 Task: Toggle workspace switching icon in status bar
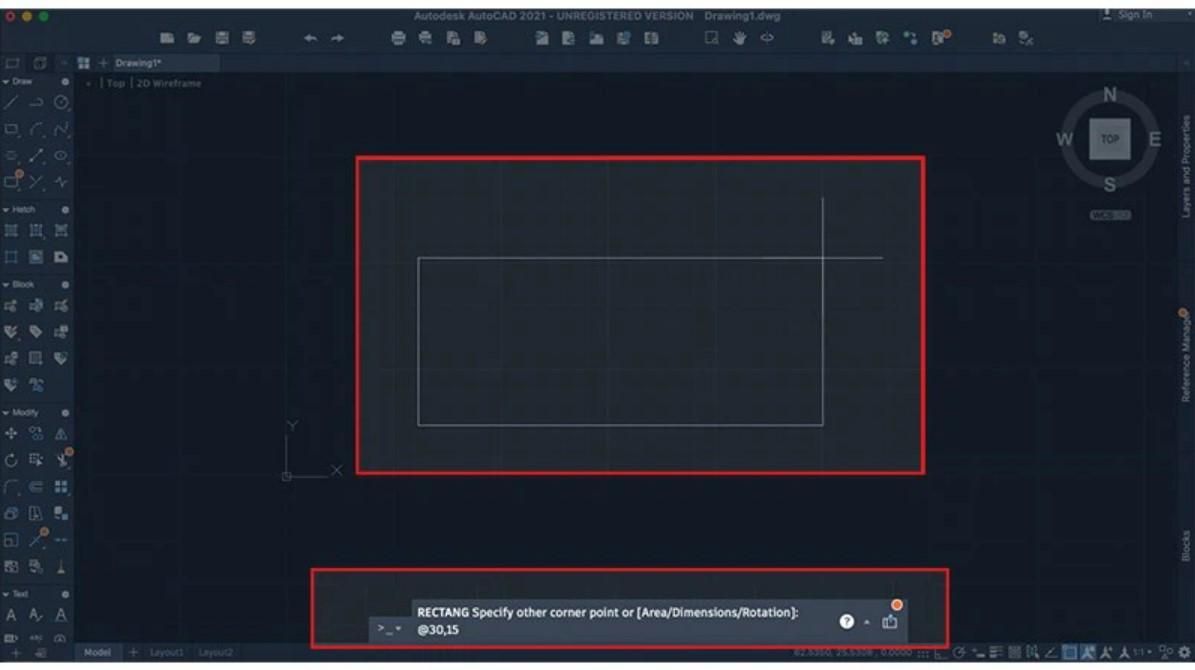pos(1165,652)
